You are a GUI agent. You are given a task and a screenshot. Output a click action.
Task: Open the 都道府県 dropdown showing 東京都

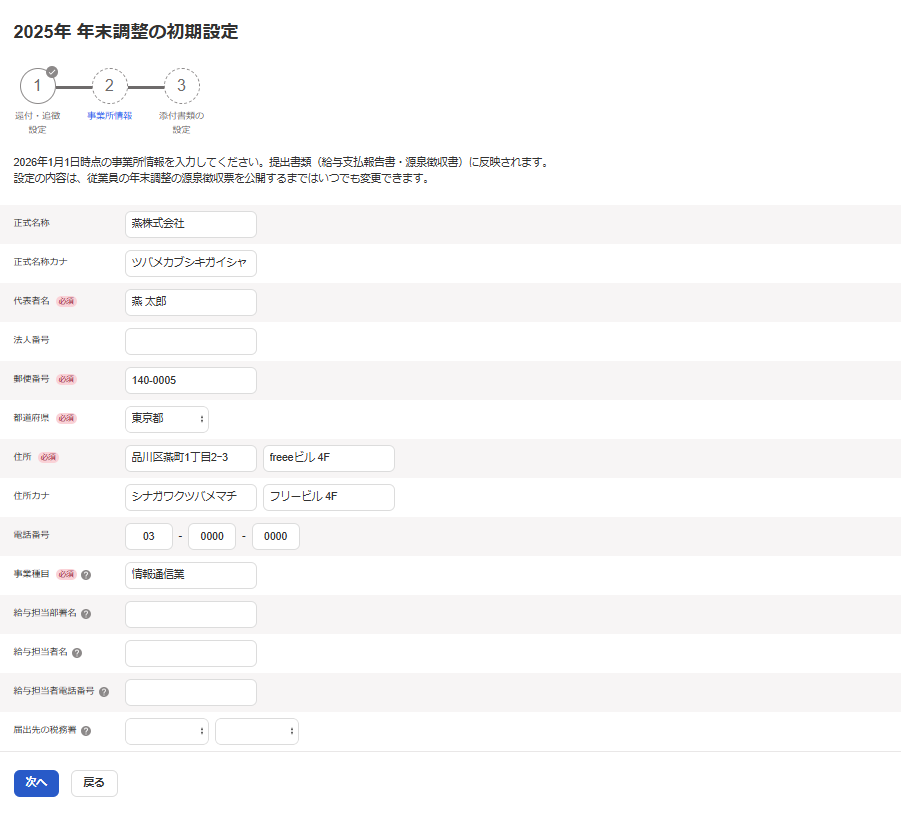(167, 419)
